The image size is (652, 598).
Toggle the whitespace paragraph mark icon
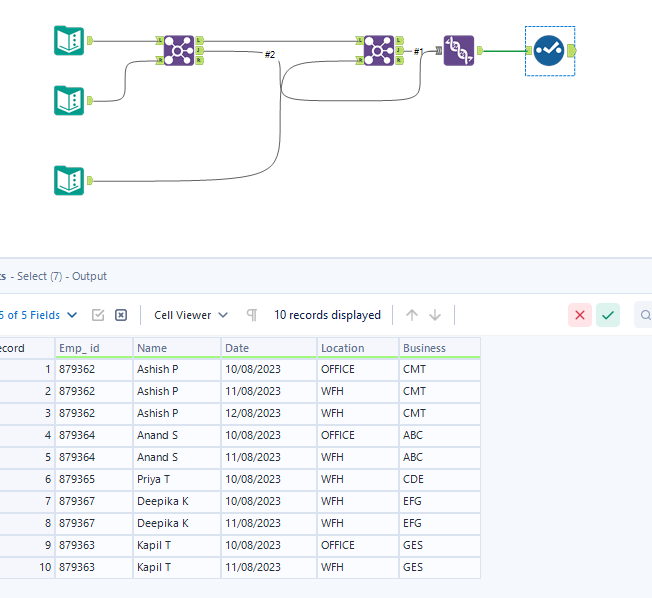coord(252,315)
